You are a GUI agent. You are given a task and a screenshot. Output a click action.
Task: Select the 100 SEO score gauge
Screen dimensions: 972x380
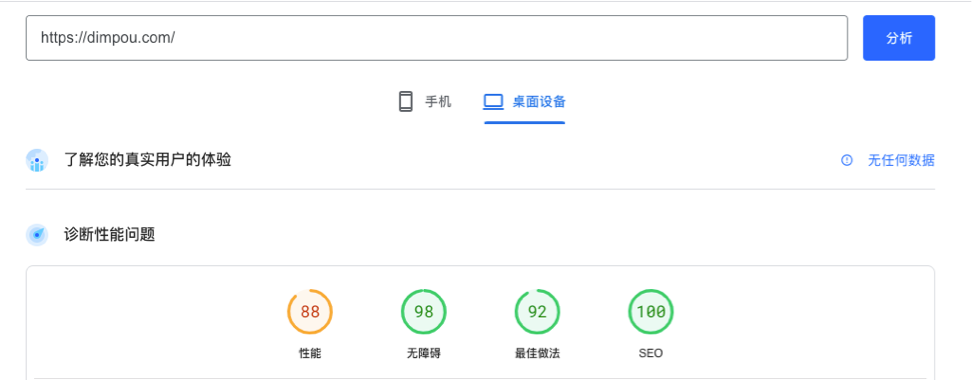(651, 311)
